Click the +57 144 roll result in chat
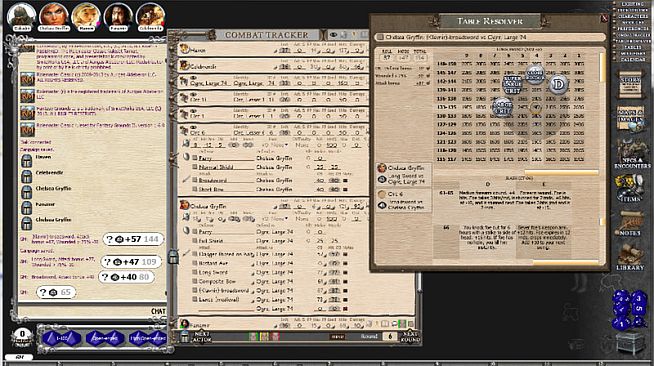This screenshot has height=366, width=654. 133,239
